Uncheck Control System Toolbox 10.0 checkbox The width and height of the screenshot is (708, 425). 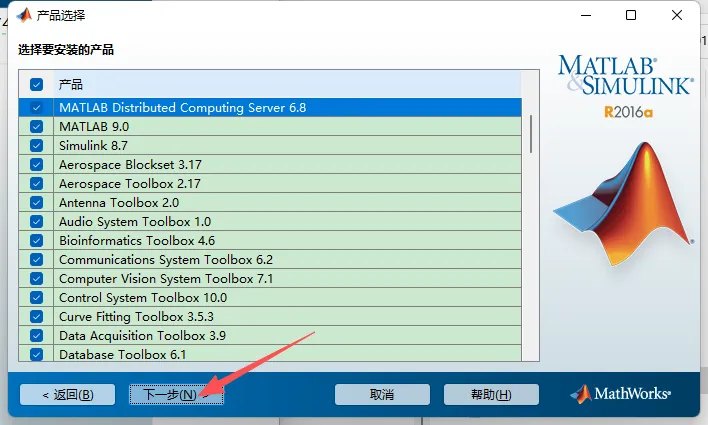pos(37,298)
